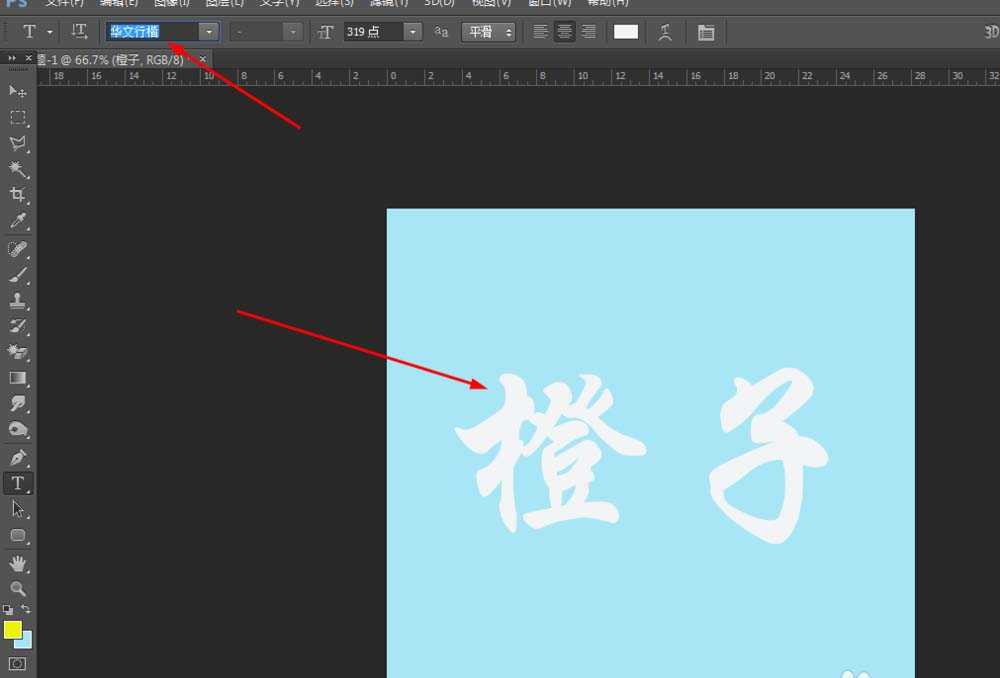Screen dimensions: 1000x678
Task: Enable center text alignment
Action: coord(564,32)
